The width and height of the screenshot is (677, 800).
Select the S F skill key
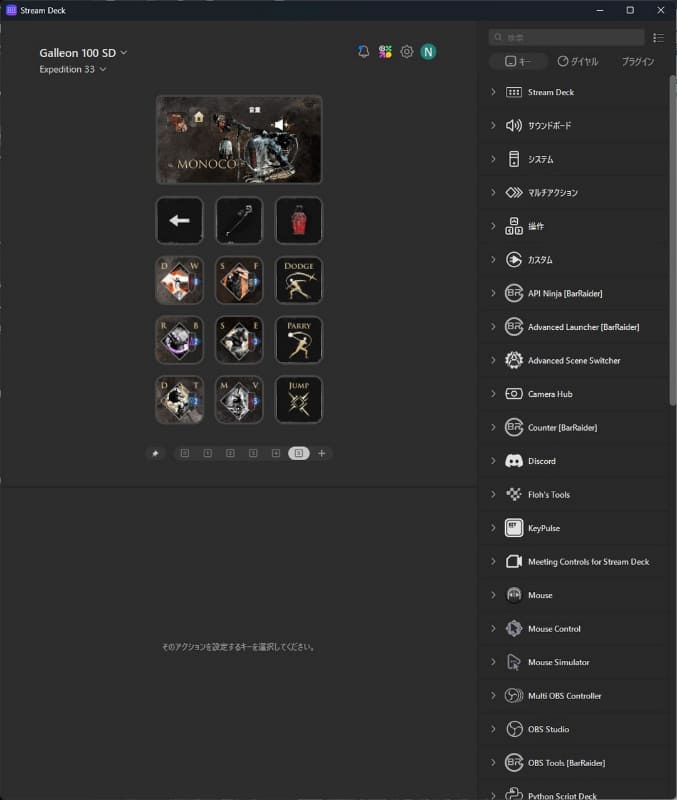coord(239,280)
